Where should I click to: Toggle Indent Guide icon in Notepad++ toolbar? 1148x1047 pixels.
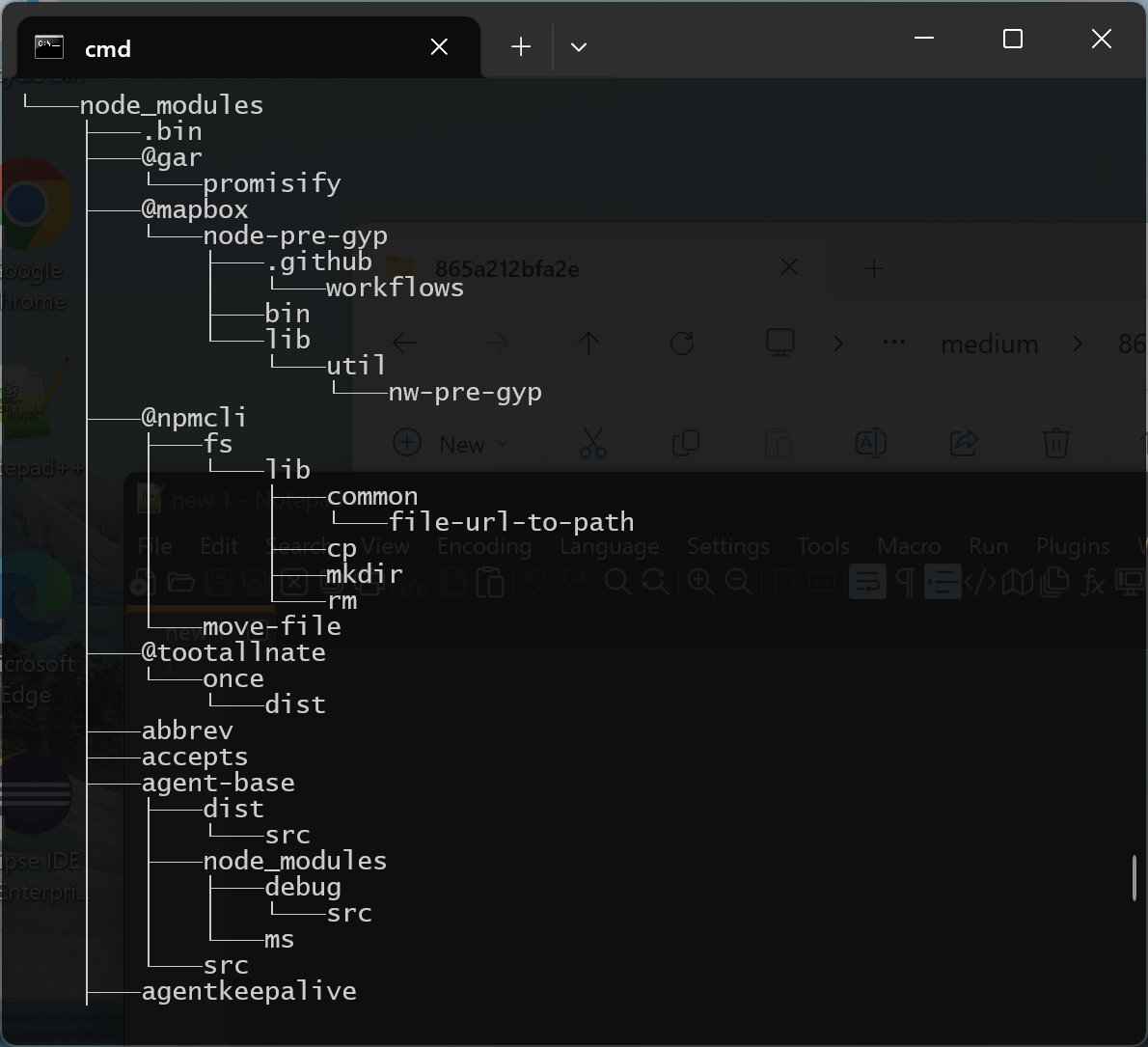click(943, 583)
